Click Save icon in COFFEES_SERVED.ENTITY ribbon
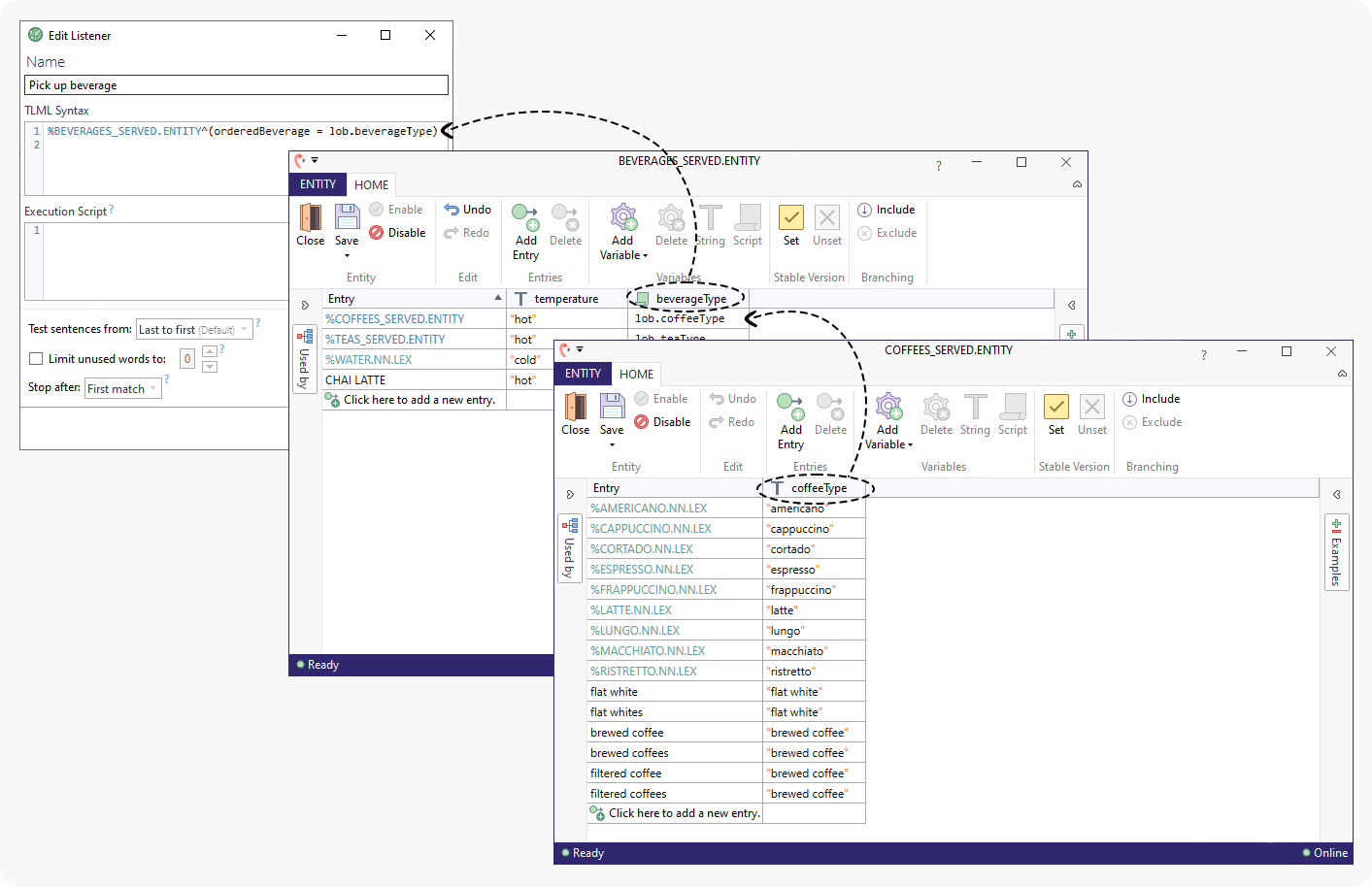 click(x=612, y=407)
